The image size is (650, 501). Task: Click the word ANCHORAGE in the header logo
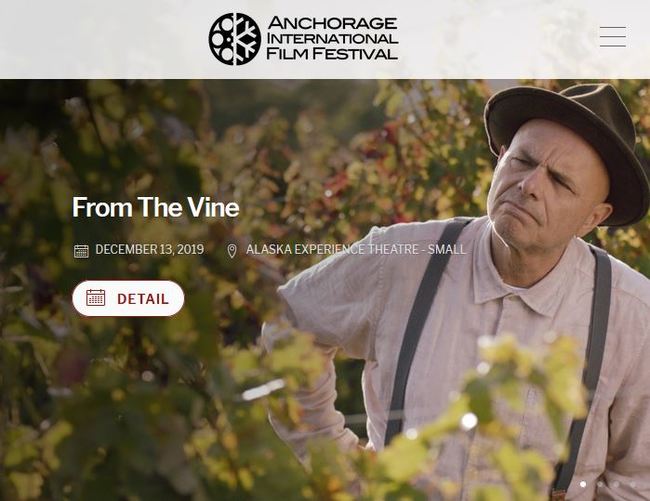[333, 23]
